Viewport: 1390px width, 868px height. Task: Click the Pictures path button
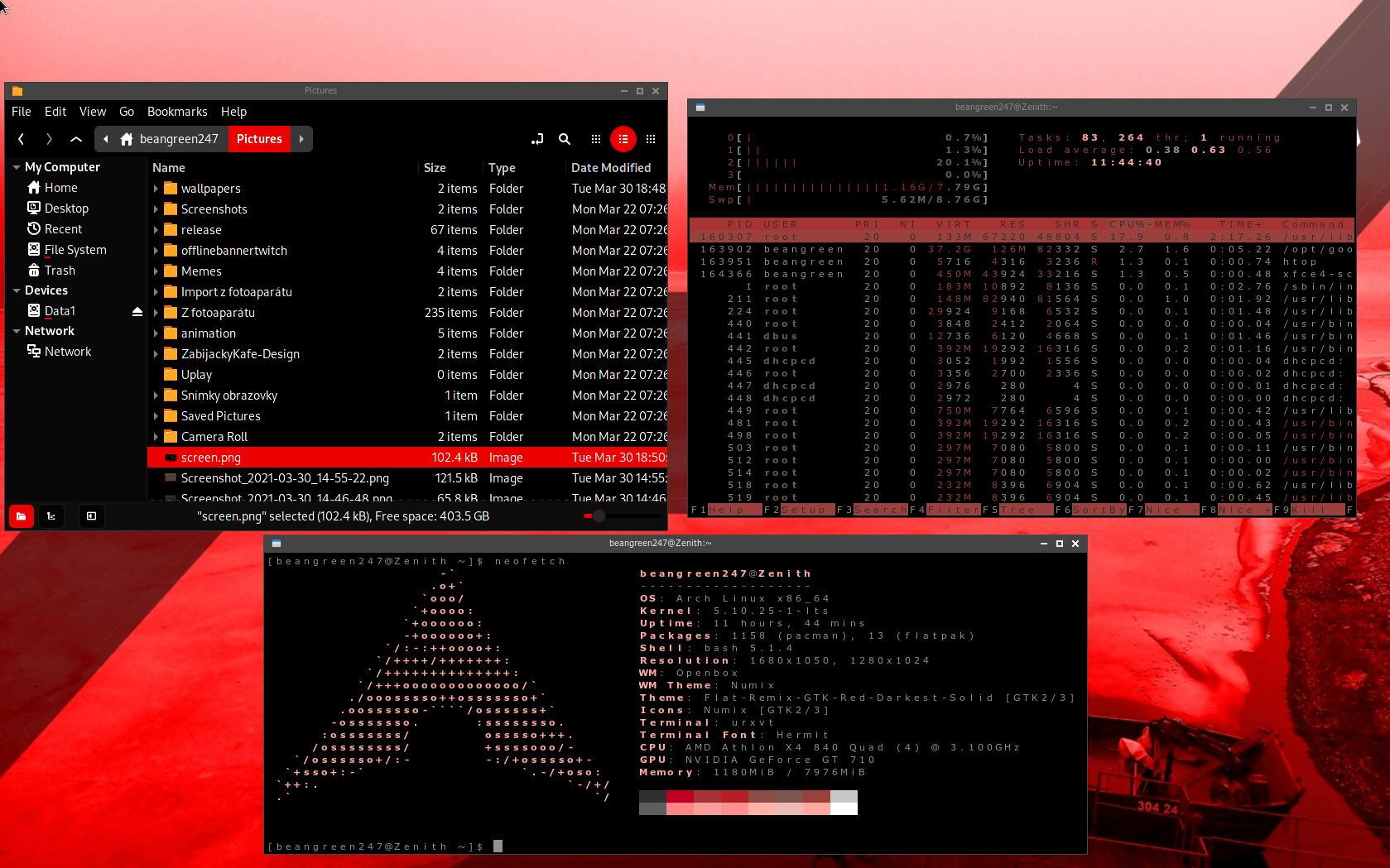259,139
